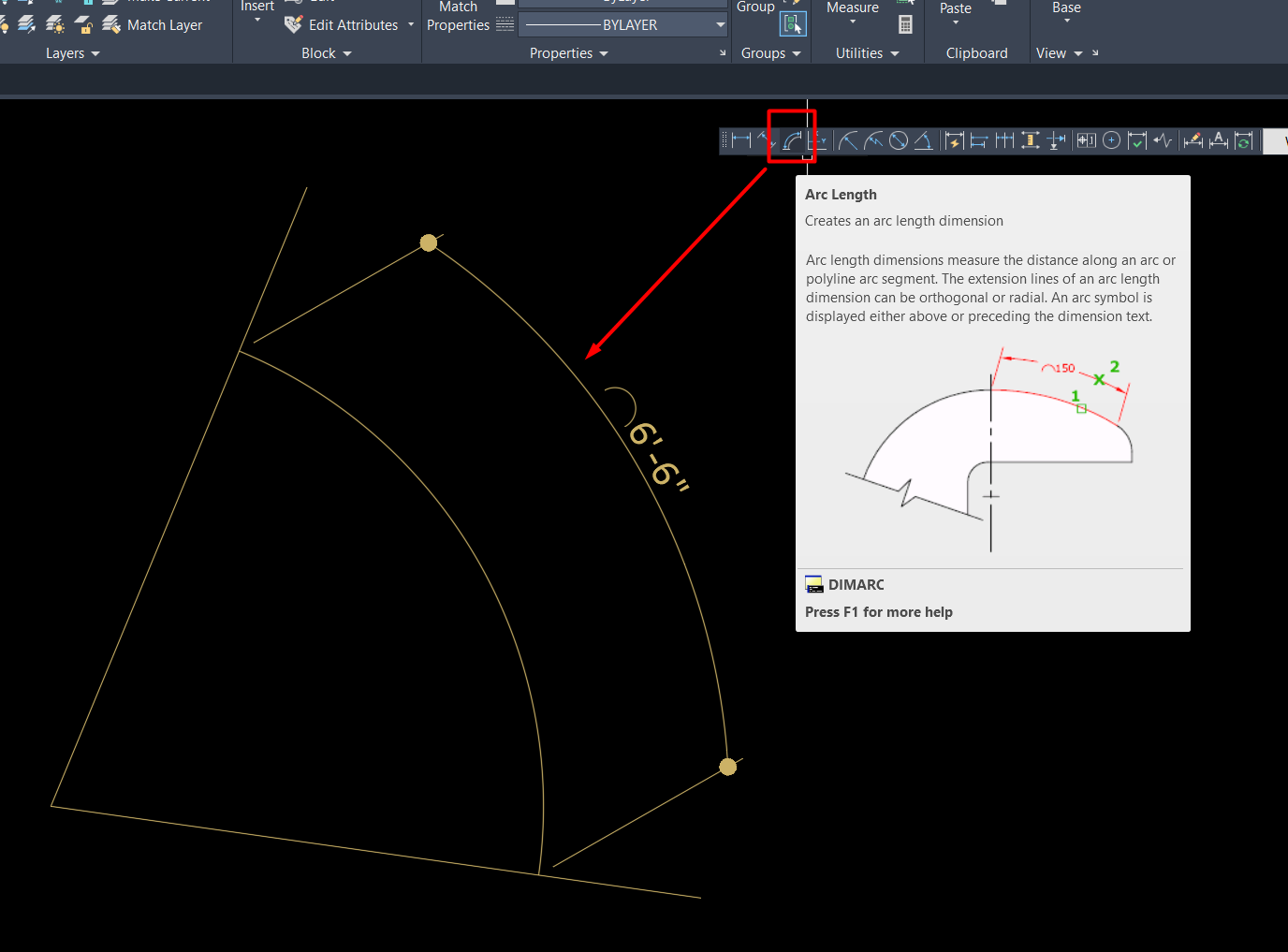Viewport: 1288px width, 952px height.
Task: Open the BYLAYER linetype dropdown
Action: (623, 24)
